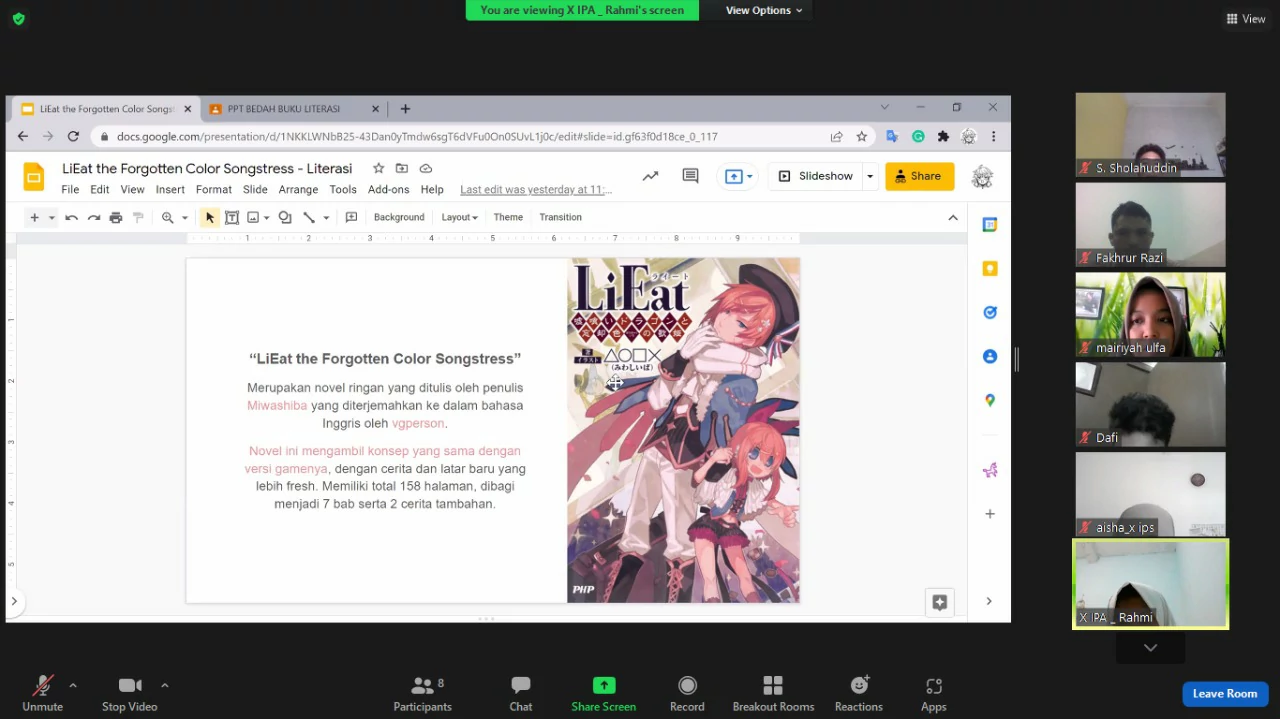The image size is (1280, 719).
Task: Select the Text box tool
Action: 232,217
